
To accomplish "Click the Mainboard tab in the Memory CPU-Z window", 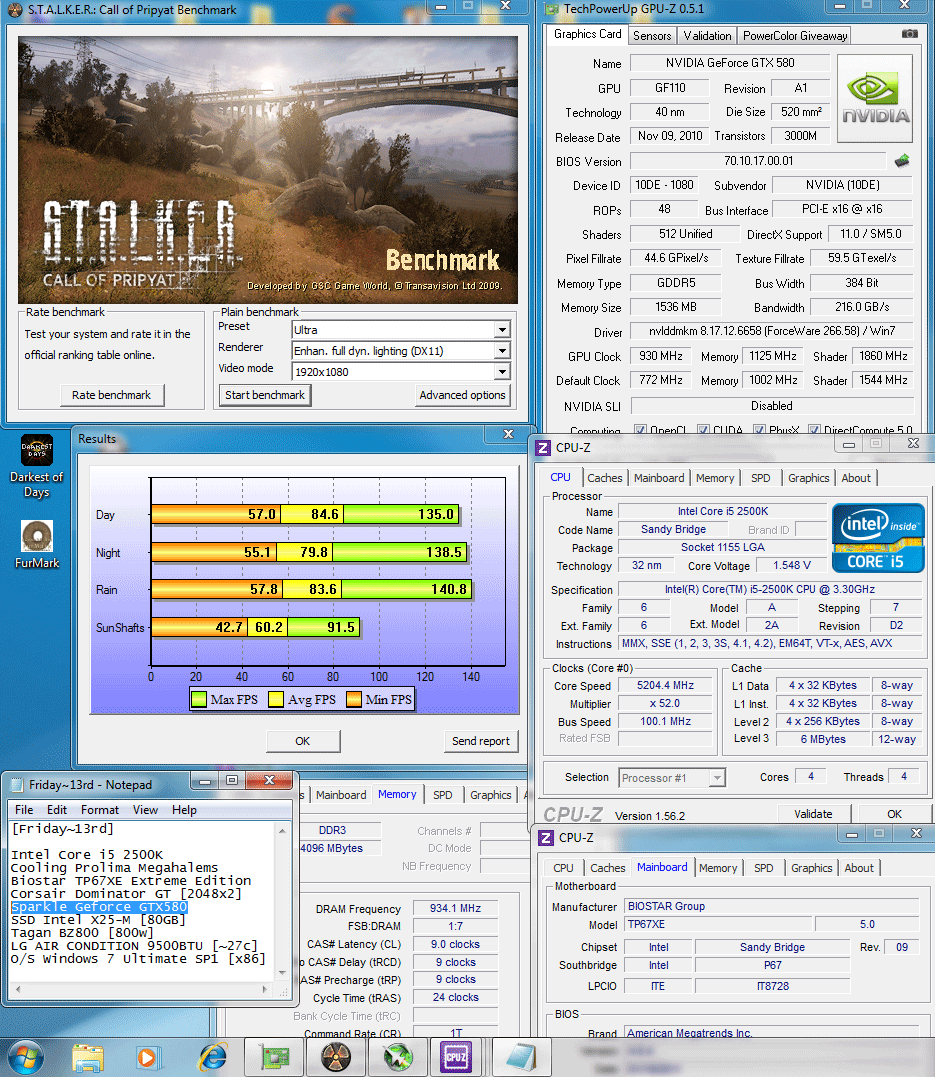I will (341, 795).
